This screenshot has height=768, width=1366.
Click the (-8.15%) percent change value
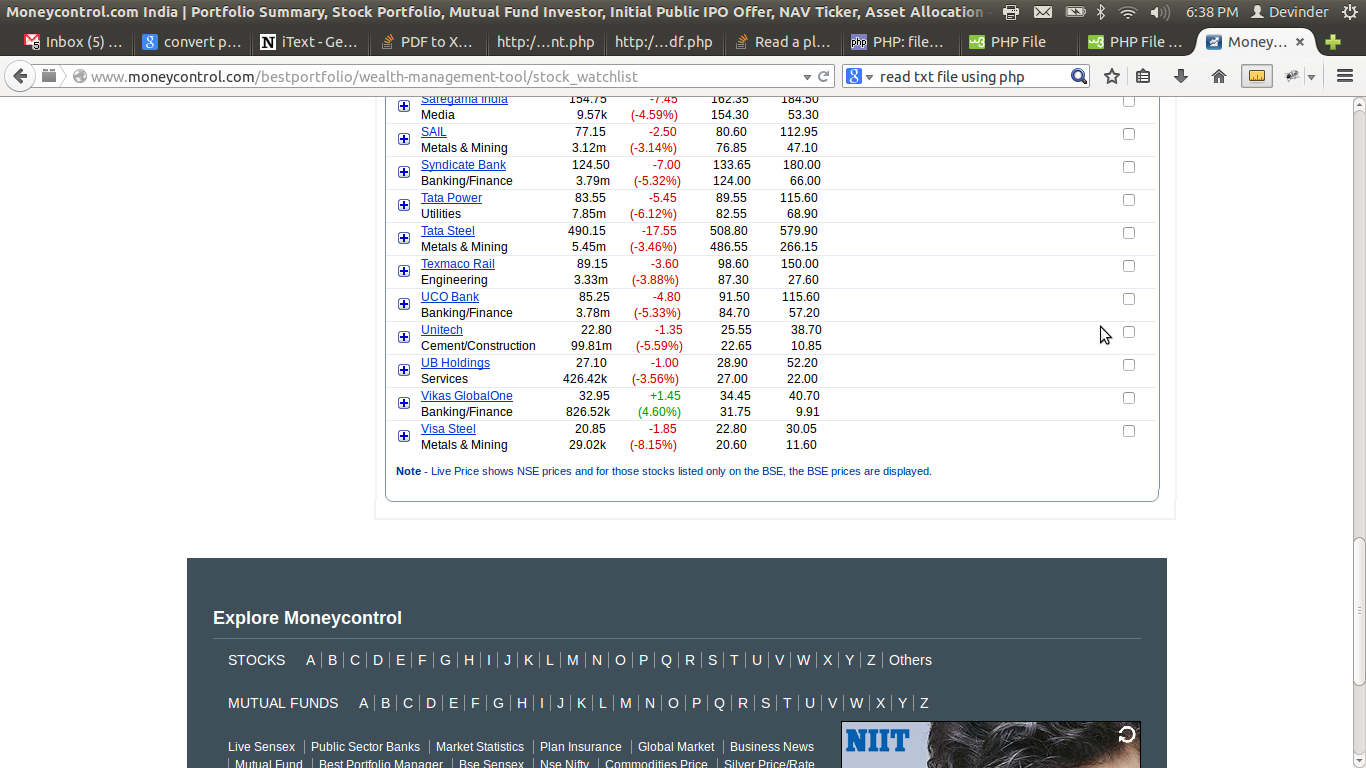click(653, 445)
